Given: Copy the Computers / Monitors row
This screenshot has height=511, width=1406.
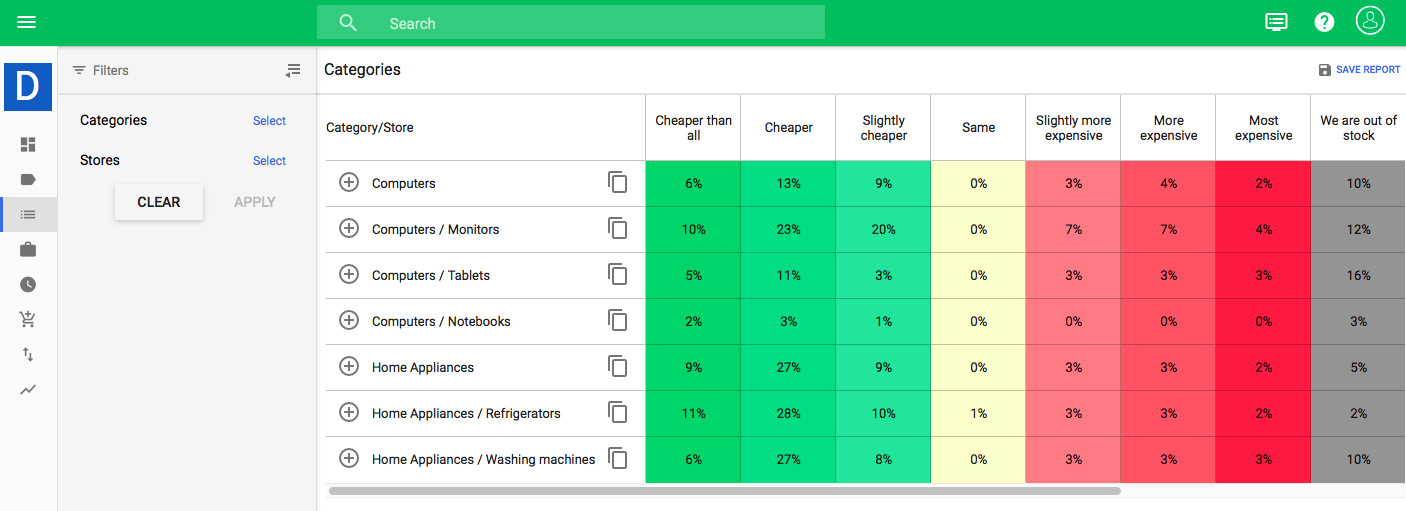Looking at the screenshot, I should pyautogui.click(x=618, y=229).
